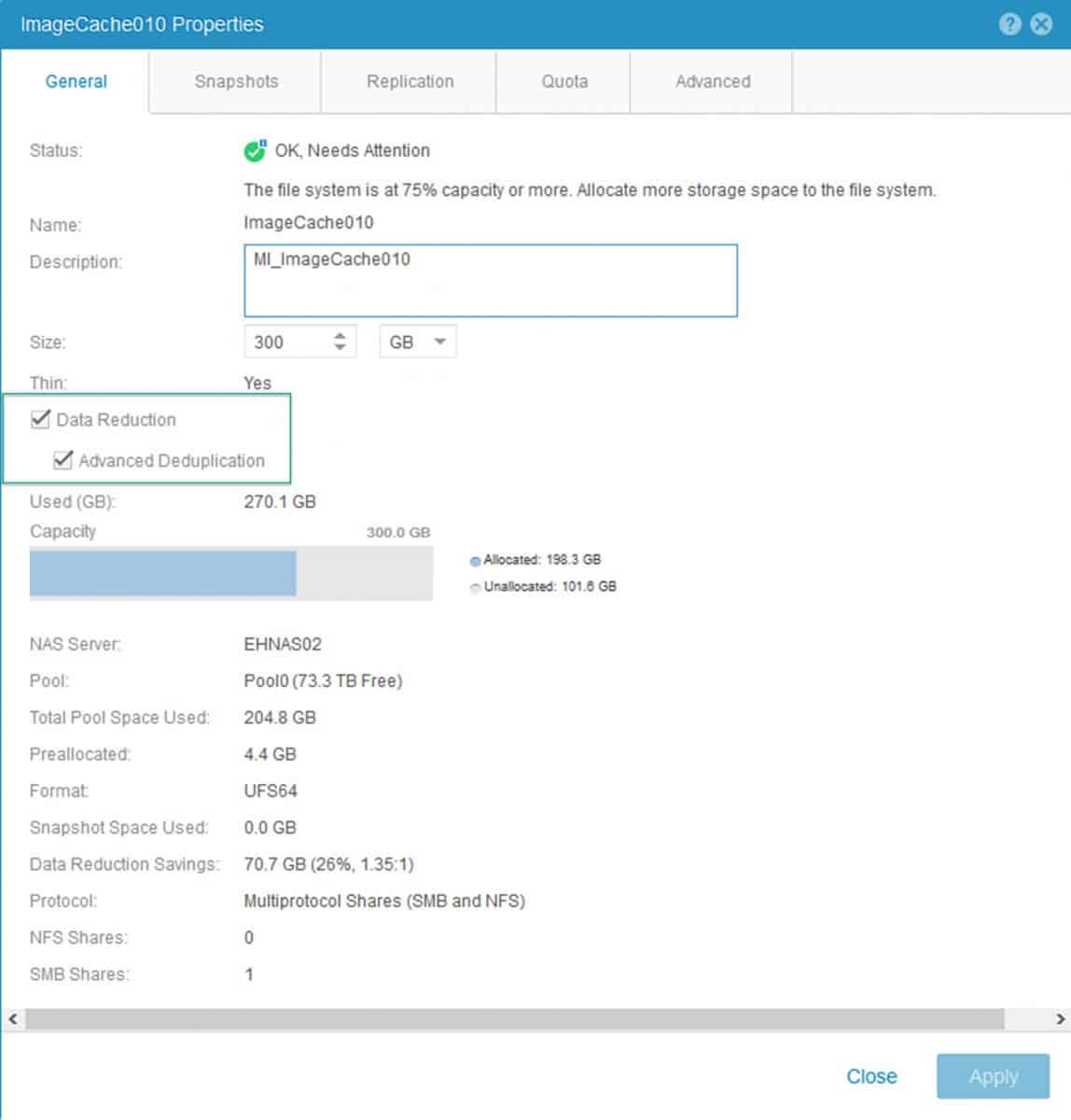The image size is (1071, 1120).
Task: Click Data Reduction Savings value 70.7 GB
Action: click(x=328, y=864)
